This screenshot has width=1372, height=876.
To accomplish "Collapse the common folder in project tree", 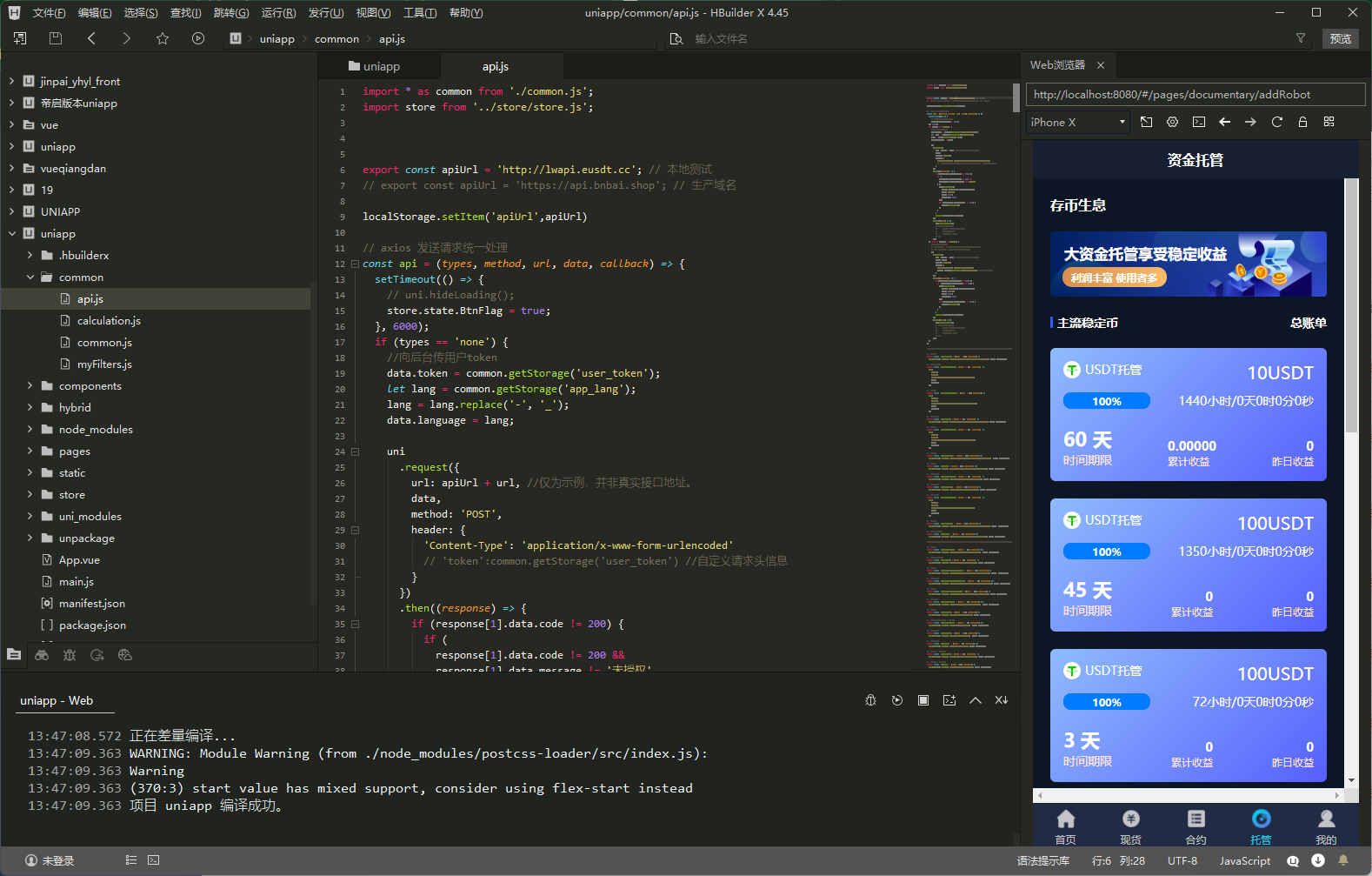I will pyautogui.click(x=31, y=278).
